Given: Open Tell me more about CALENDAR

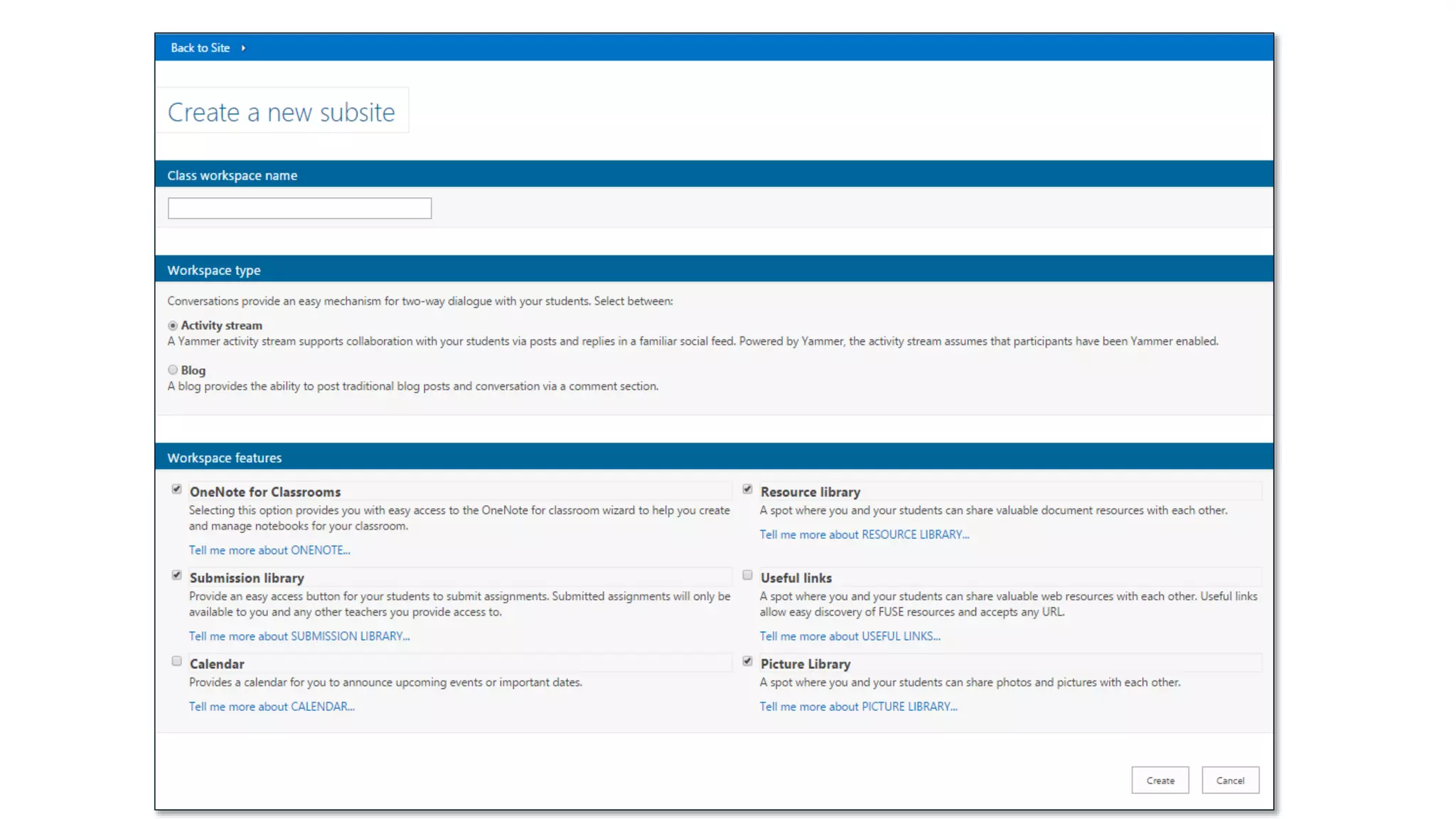Looking at the screenshot, I should click(272, 707).
